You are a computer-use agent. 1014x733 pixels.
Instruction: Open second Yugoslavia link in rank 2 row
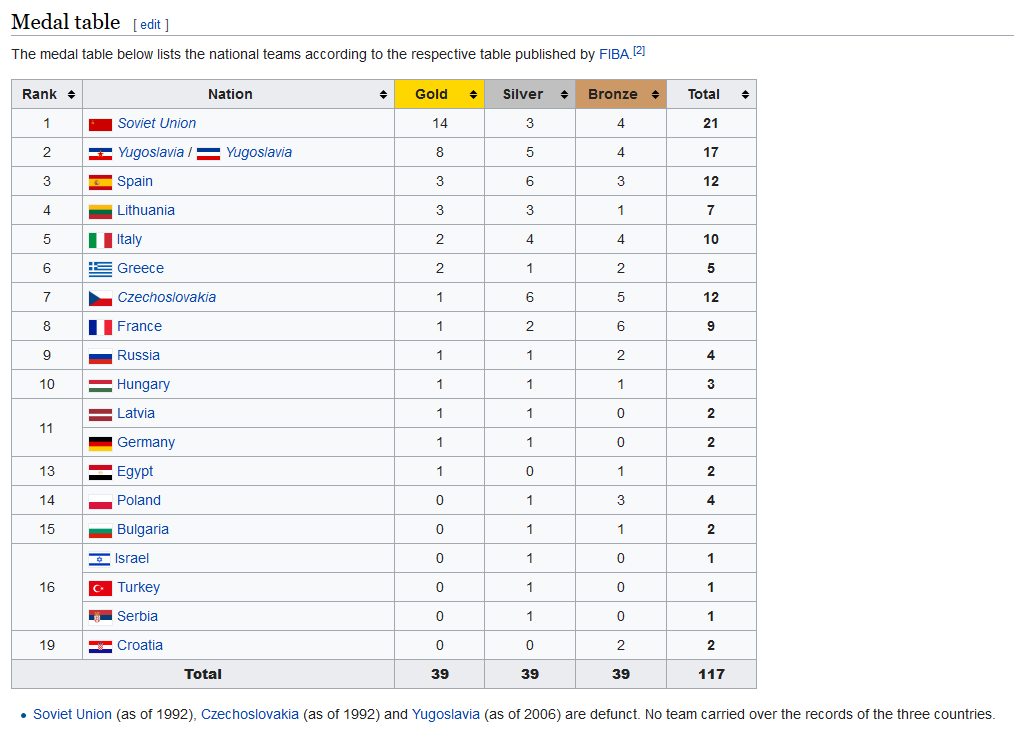259,153
